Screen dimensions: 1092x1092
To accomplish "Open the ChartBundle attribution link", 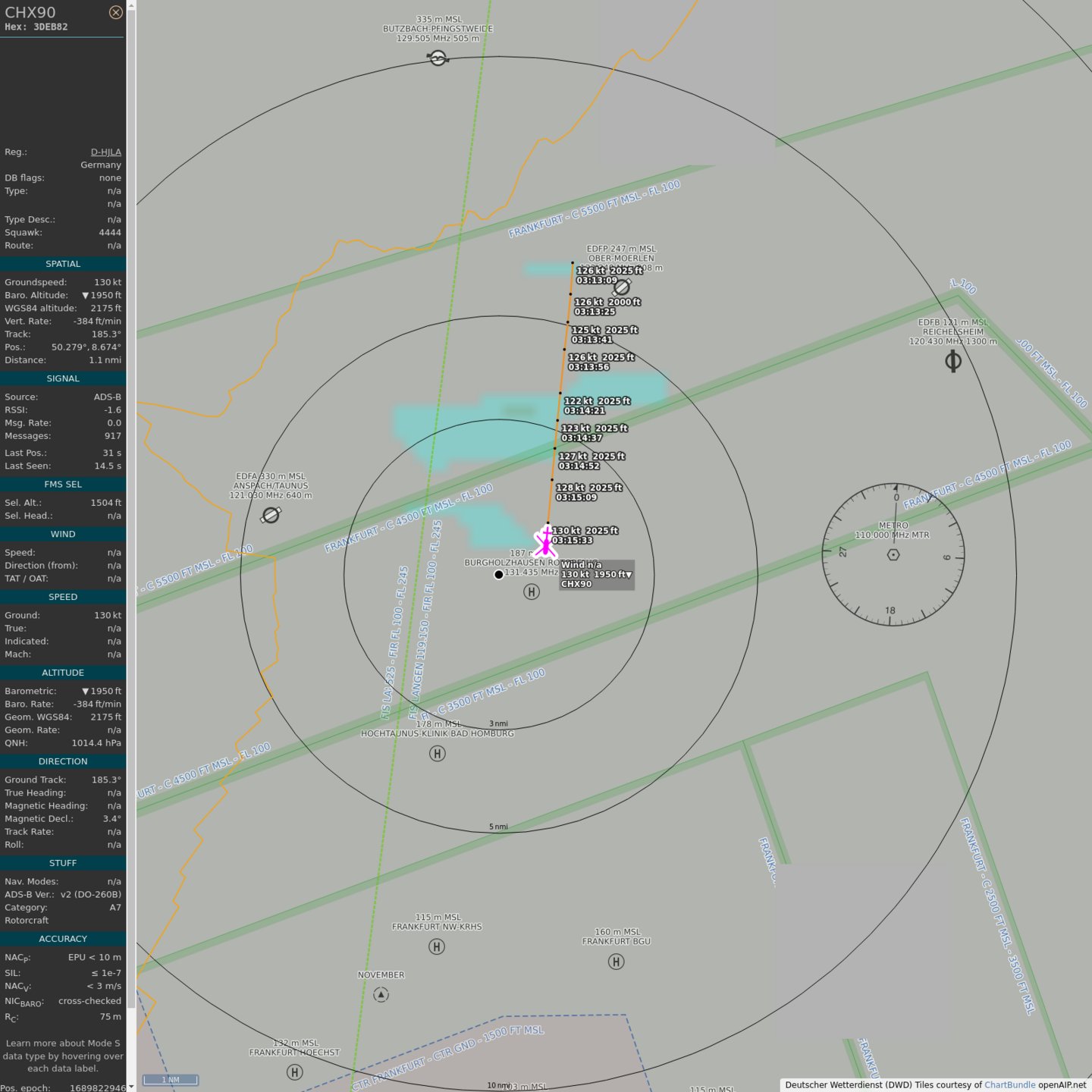I will pyautogui.click(x=1009, y=1085).
